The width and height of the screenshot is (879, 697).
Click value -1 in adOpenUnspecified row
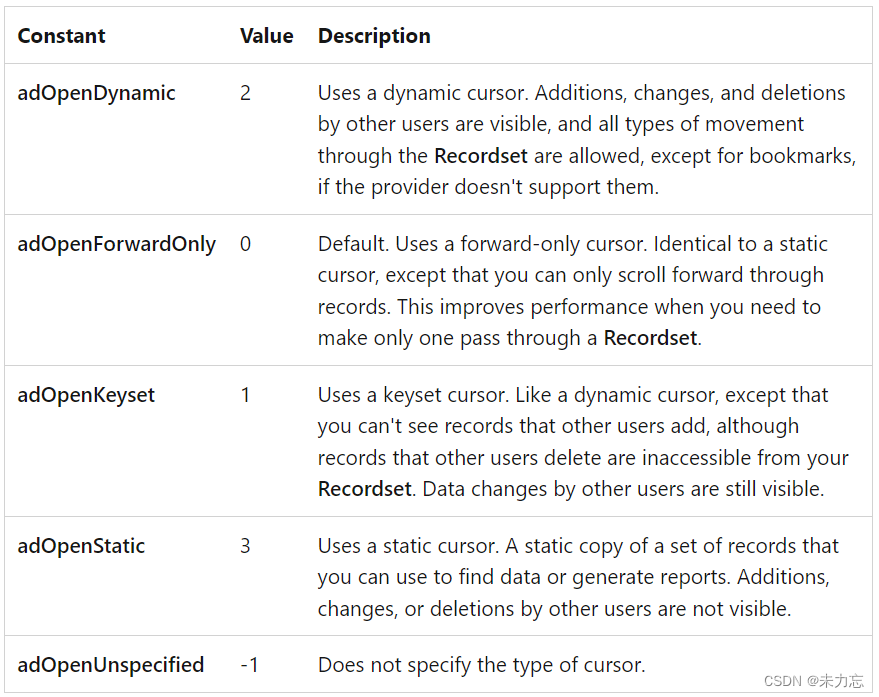[x=249, y=665]
